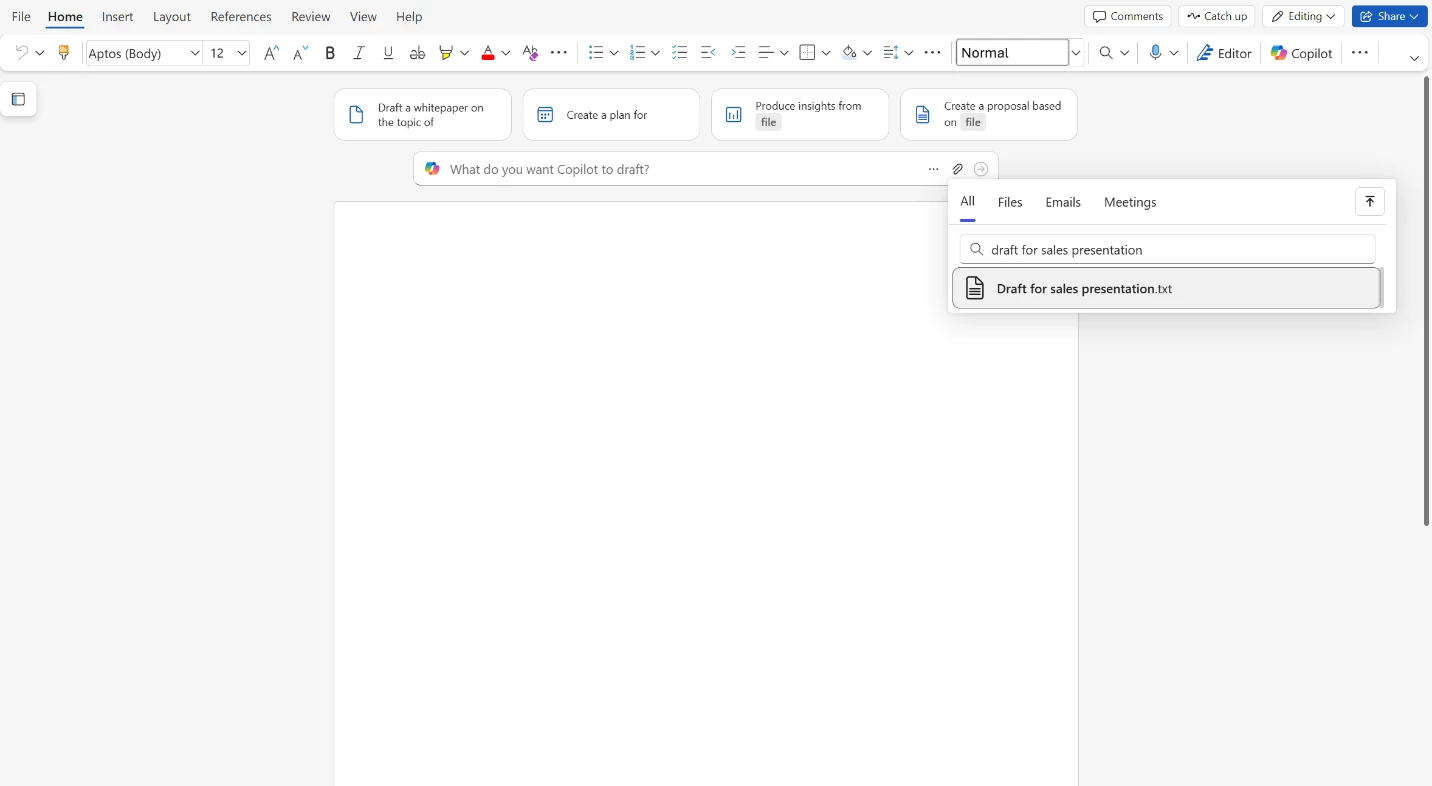
Task: Open the Editor pane
Action: tap(1225, 53)
